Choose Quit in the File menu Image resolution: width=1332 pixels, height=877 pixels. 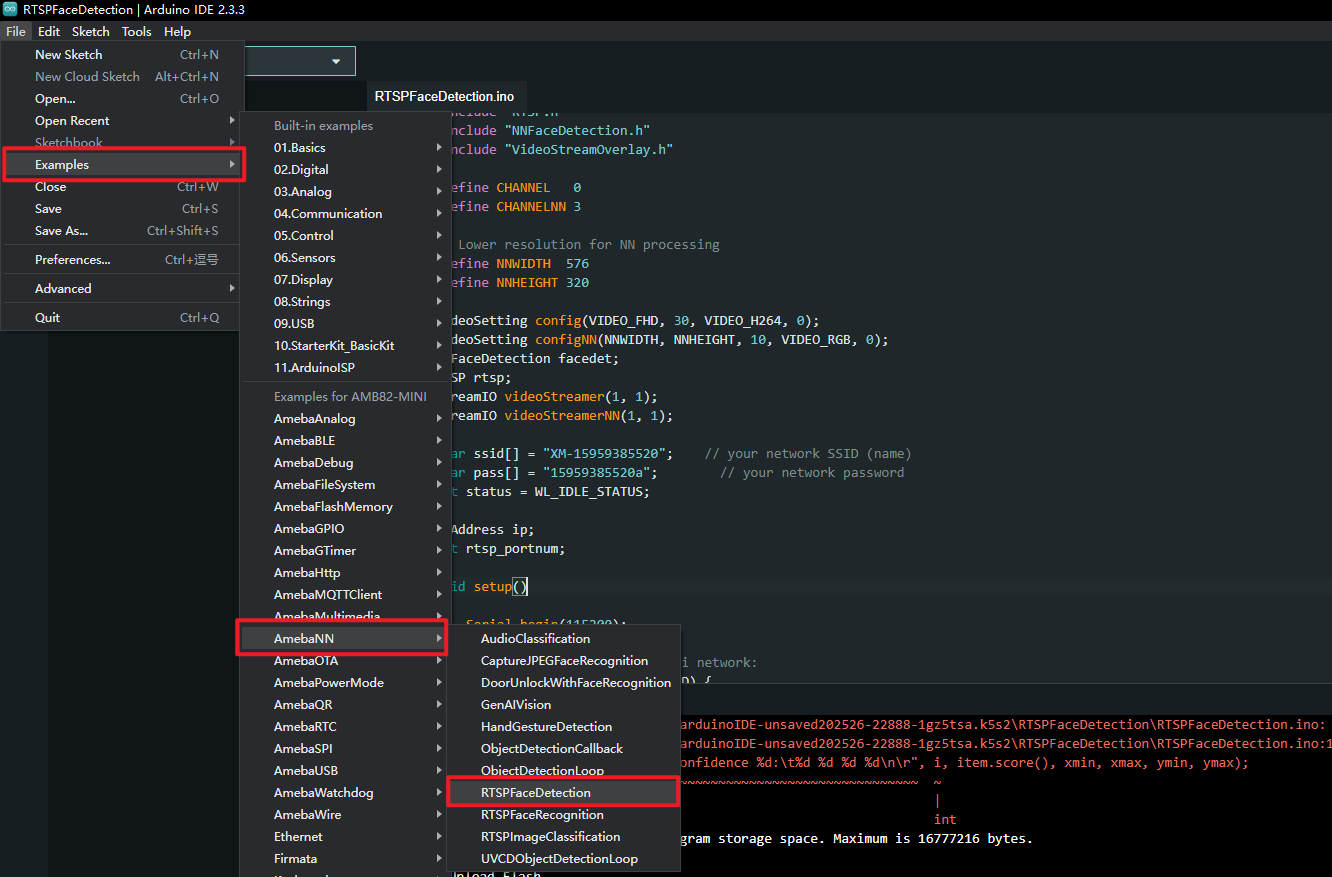point(123,318)
